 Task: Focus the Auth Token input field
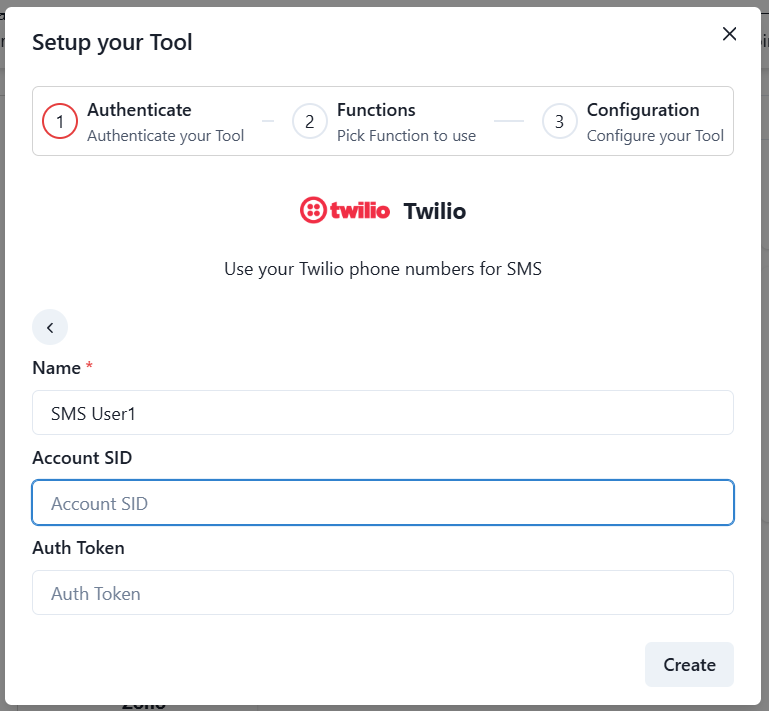pyautogui.click(x=383, y=592)
